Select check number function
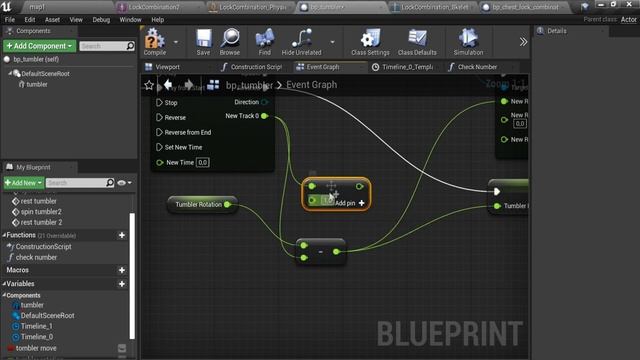This screenshot has width=640, height=360. point(36,257)
